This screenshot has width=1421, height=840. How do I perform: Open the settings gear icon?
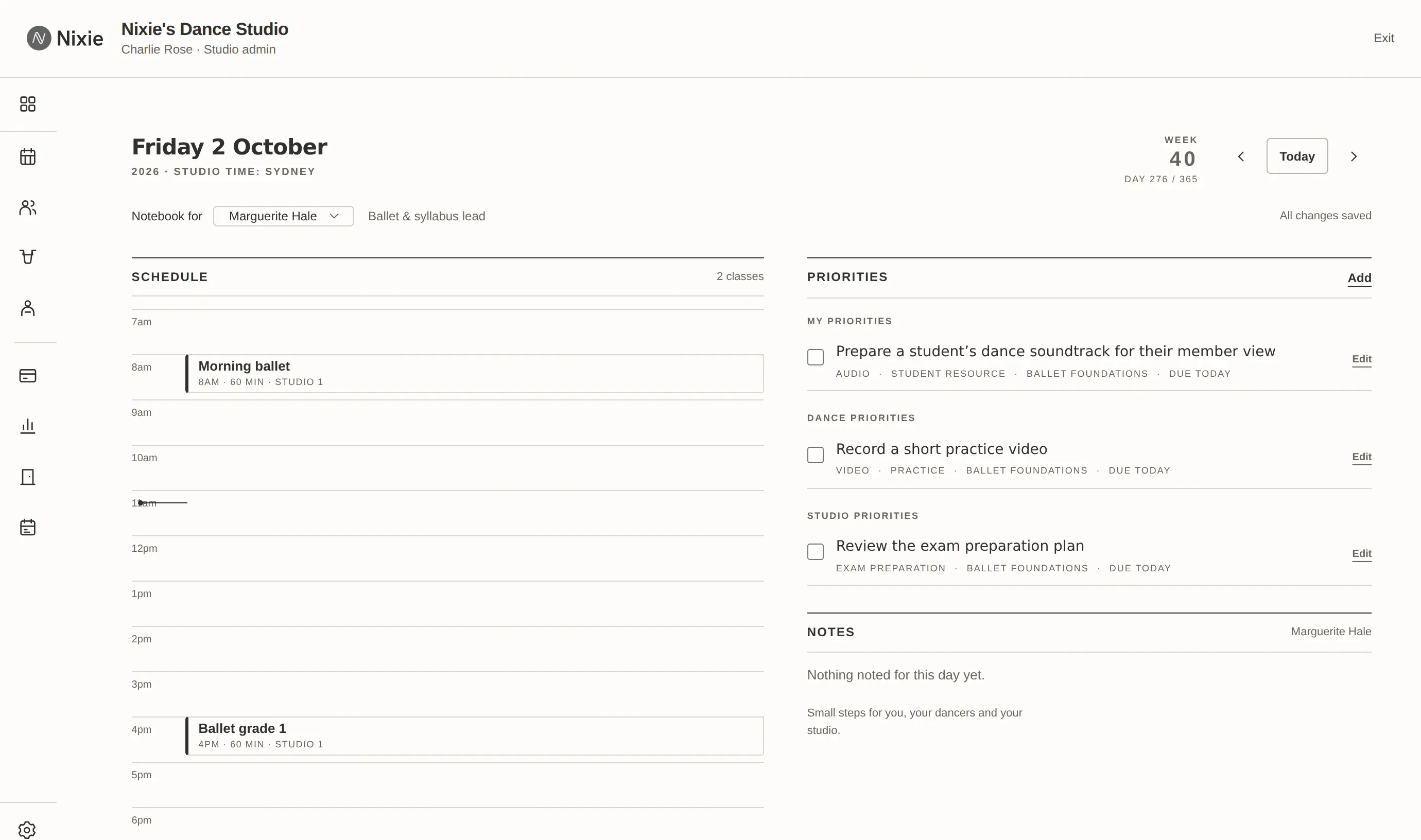click(x=27, y=830)
